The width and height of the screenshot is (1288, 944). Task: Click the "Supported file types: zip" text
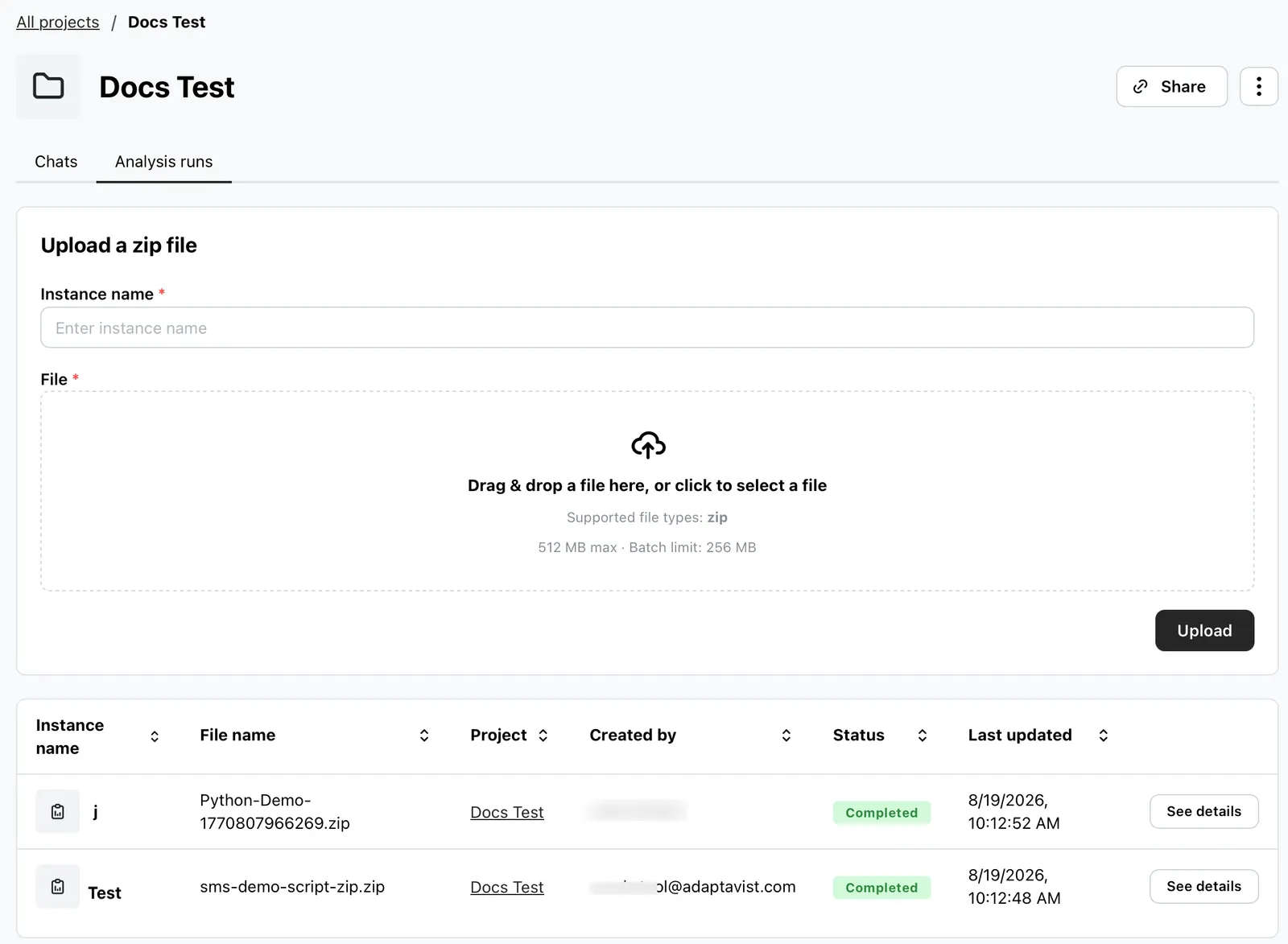click(x=647, y=517)
